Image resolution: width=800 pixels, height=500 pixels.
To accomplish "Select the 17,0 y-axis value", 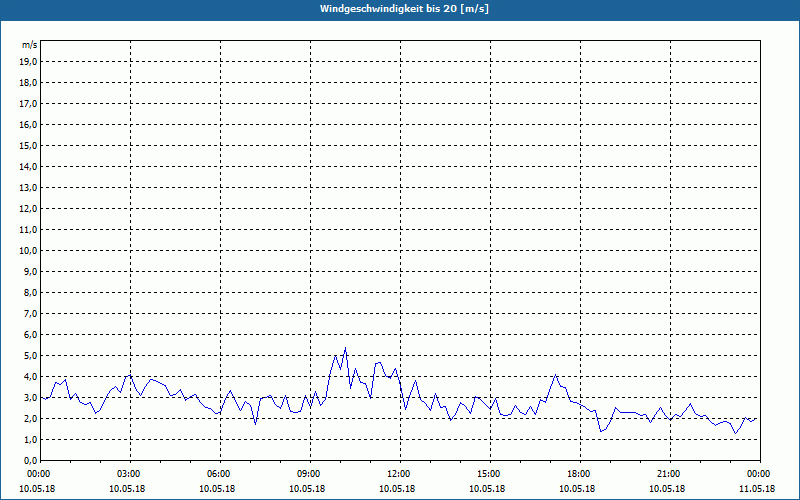I will 28,104.
